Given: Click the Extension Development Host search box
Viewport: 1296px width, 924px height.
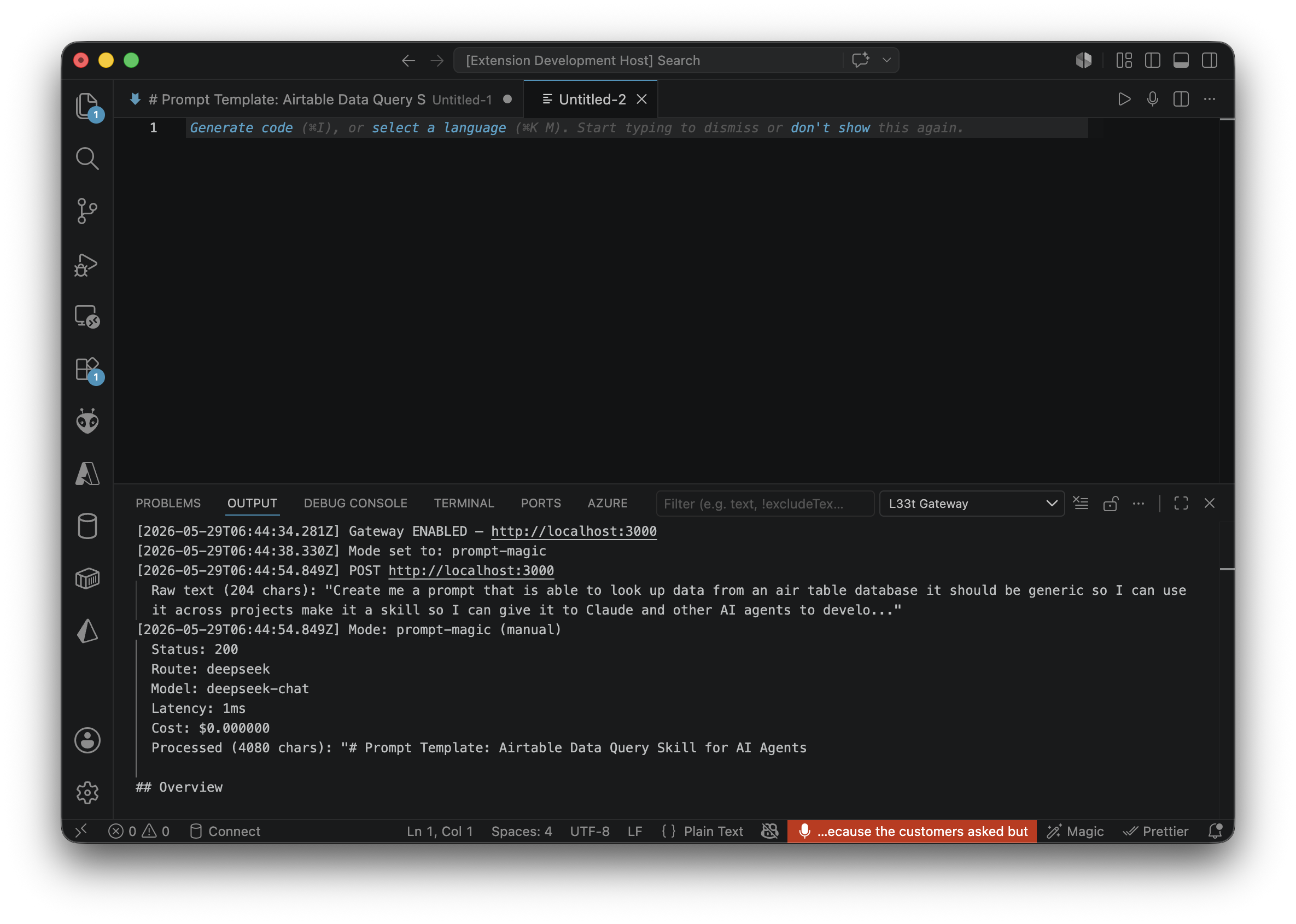Looking at the screenshot, I should point(649,60).
